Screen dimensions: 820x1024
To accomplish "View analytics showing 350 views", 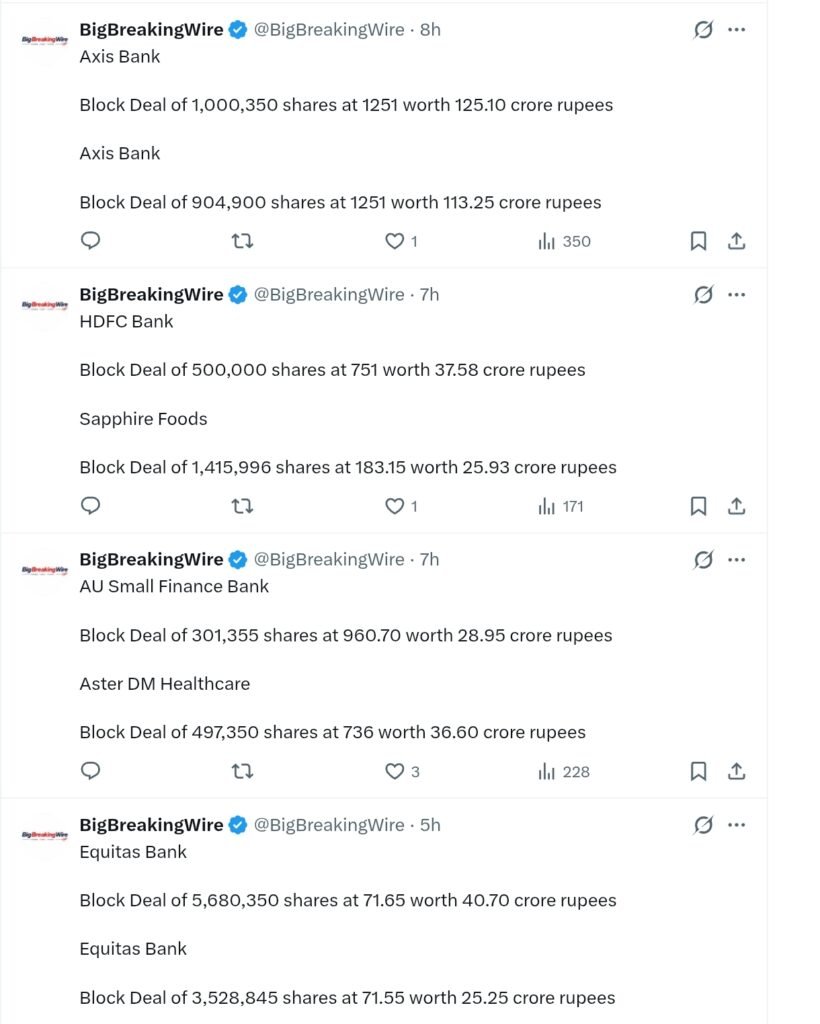I will [565, 242].
